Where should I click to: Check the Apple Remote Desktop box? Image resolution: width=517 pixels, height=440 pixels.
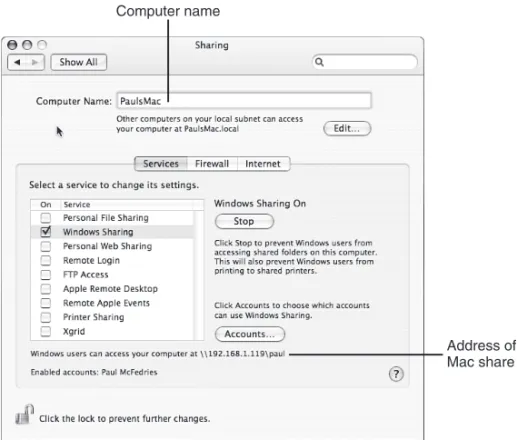(x=46, y=289)
